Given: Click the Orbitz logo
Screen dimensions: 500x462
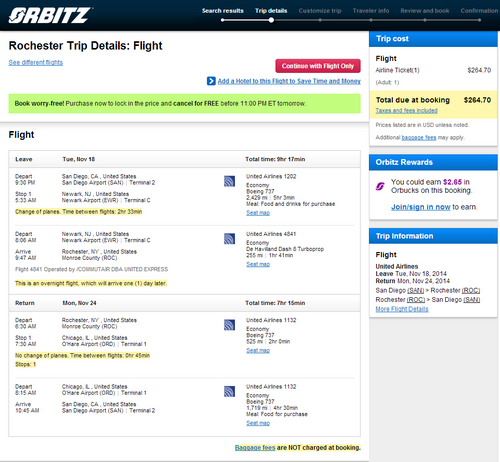Looking at the screenshot, I should pyautogui.click(x=50, y=16).
